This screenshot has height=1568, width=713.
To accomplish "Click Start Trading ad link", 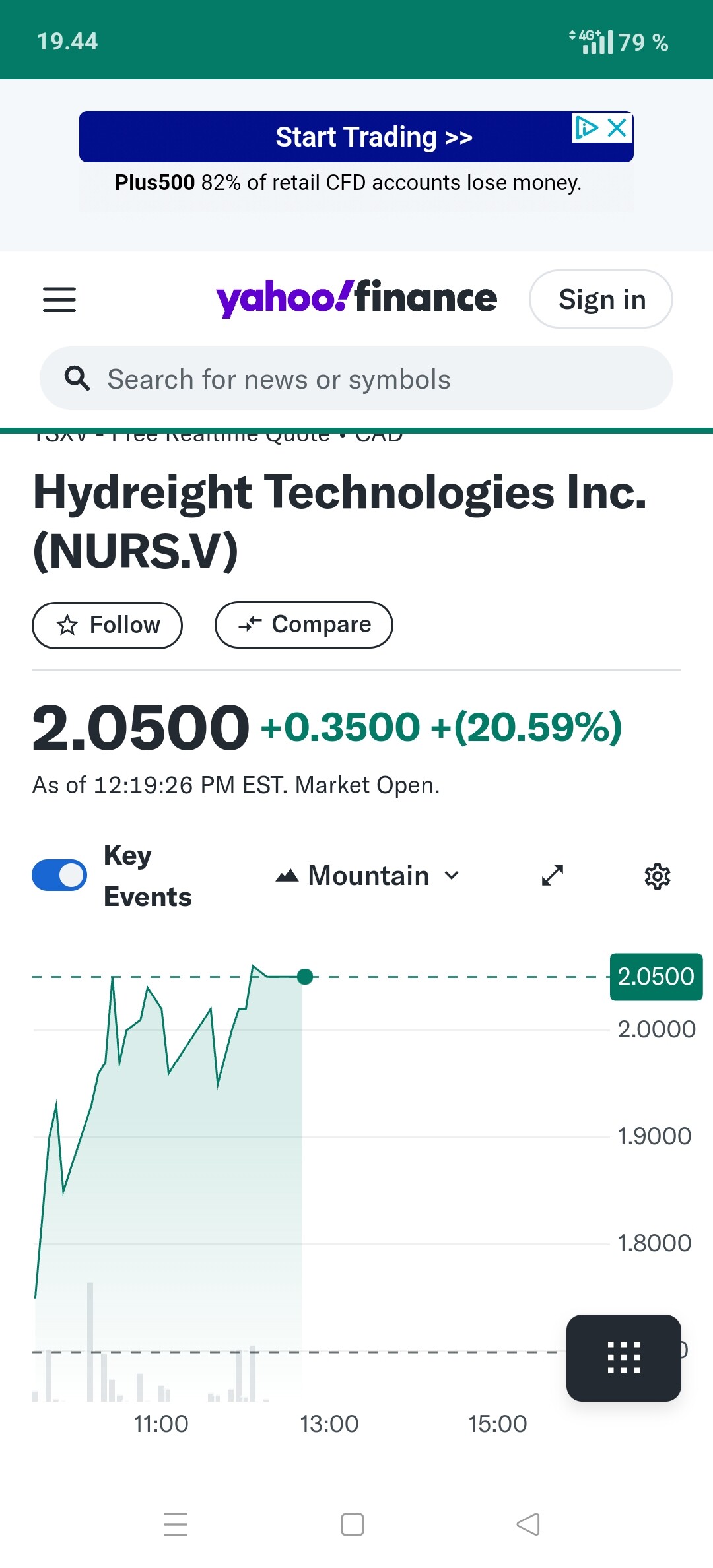I will [356, 137].
